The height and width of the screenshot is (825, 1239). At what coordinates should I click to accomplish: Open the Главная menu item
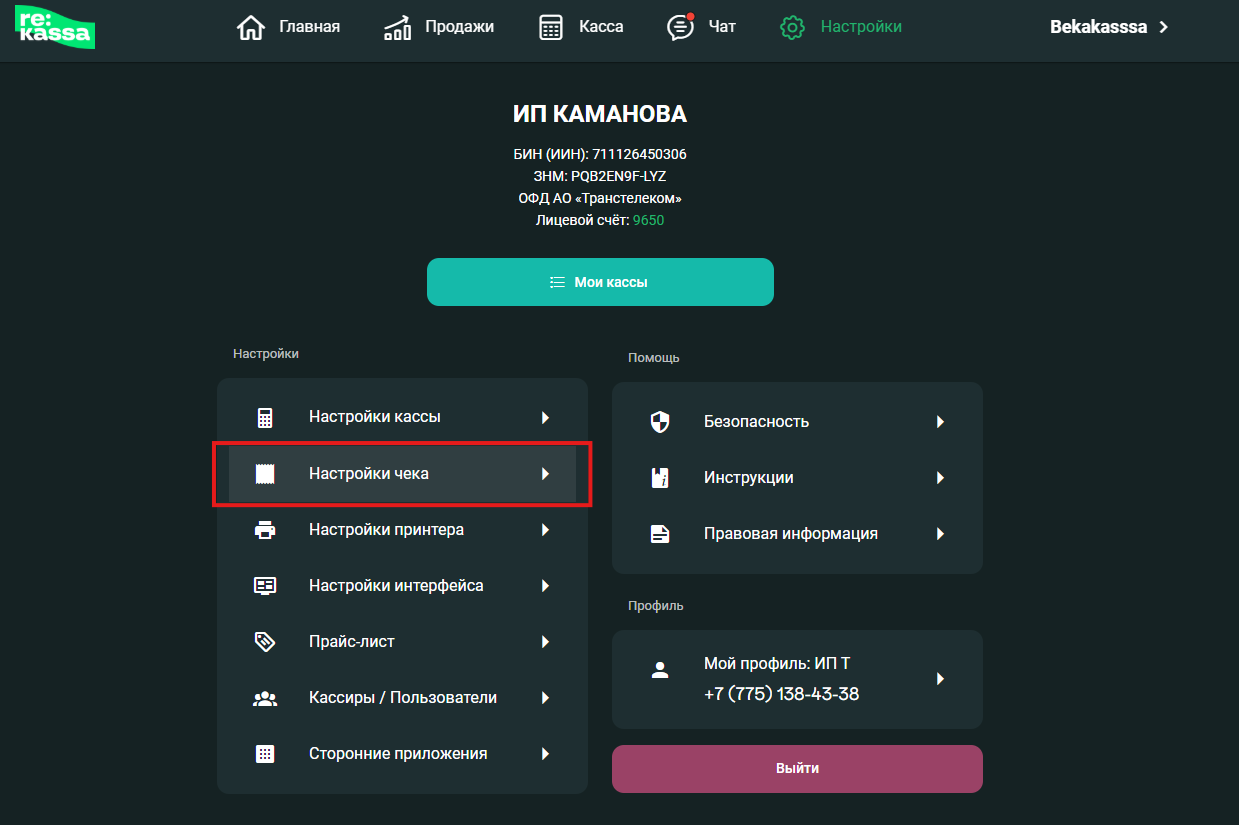point(288,27)
